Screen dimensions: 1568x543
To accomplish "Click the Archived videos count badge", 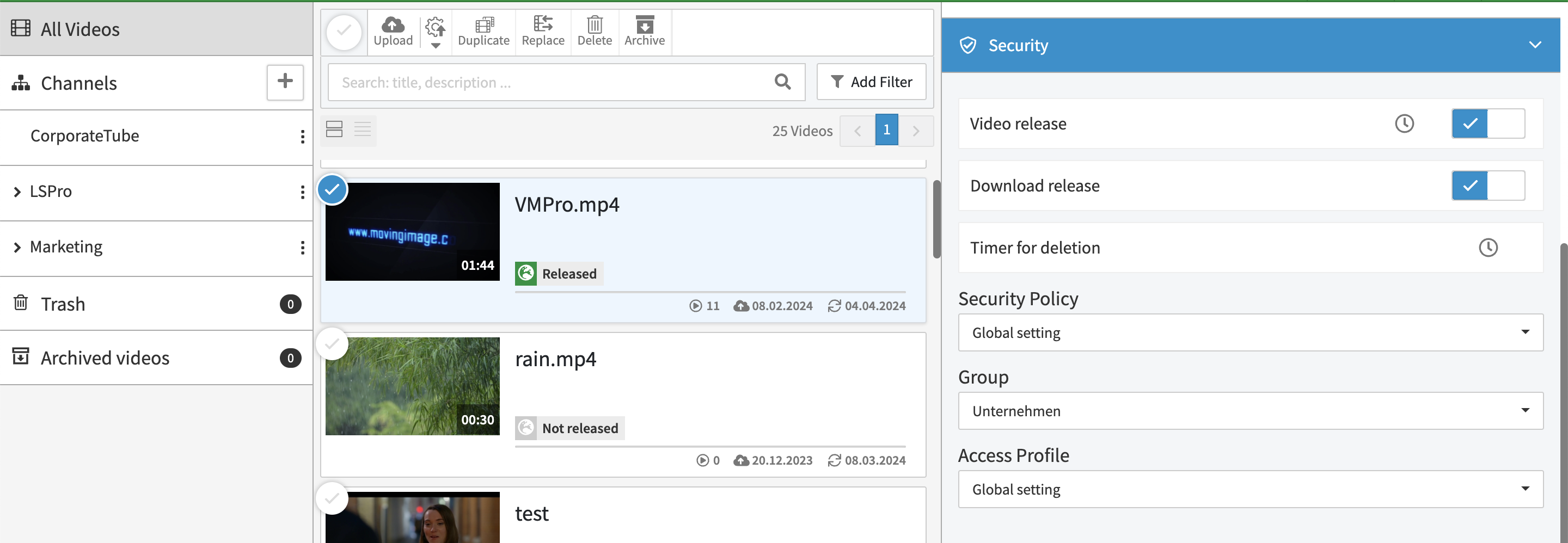I will 290,358.
